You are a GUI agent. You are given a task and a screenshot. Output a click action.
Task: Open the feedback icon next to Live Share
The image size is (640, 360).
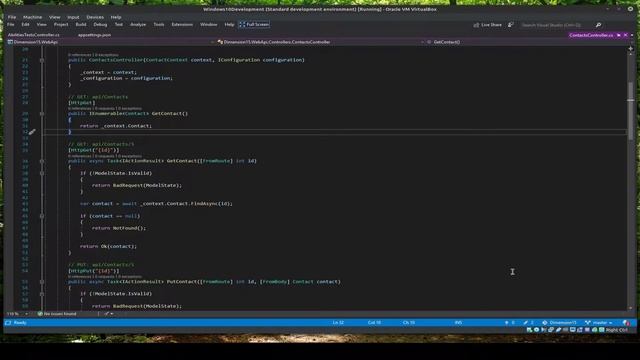(x=511, y=25)
